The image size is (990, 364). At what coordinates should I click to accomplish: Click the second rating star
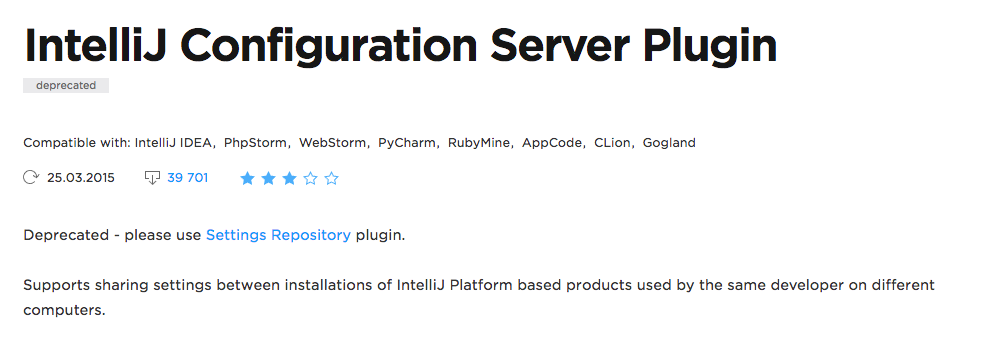click(268, 179)
